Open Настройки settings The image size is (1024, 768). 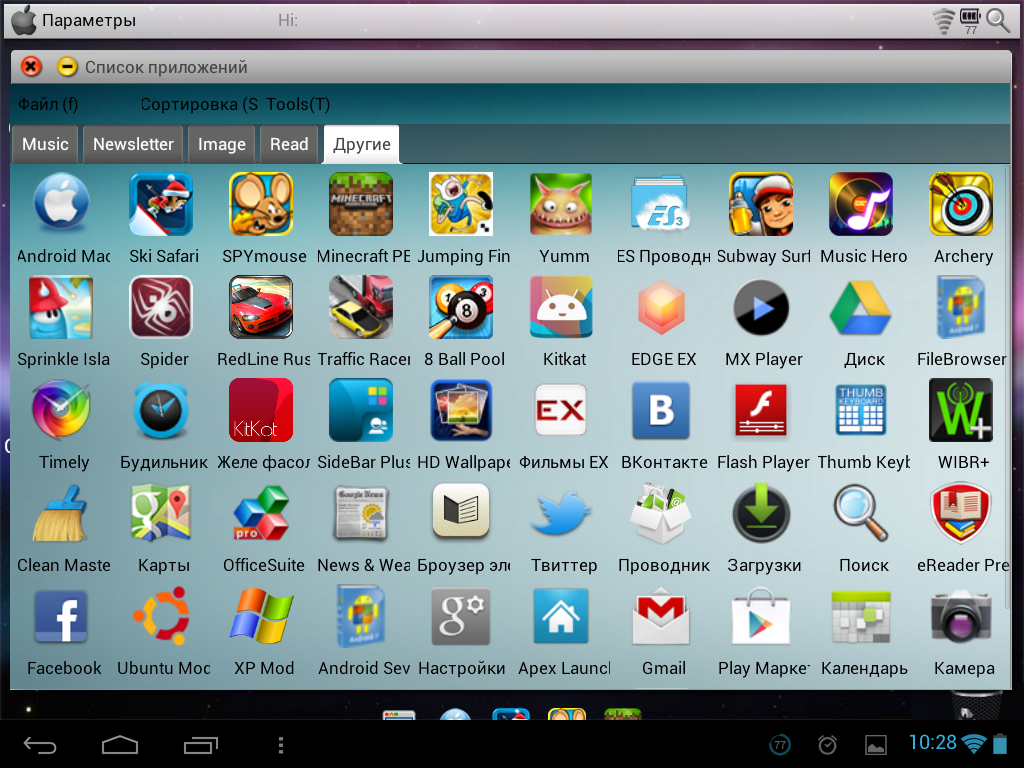click(x=461, y=616)
